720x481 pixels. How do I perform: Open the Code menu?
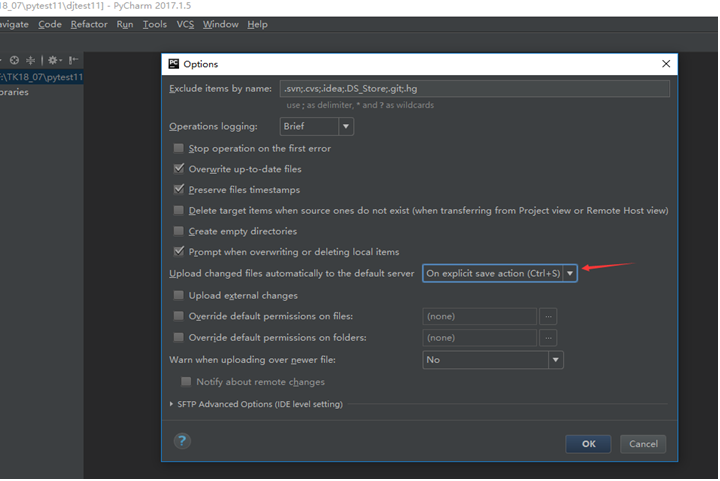point(50,24)
